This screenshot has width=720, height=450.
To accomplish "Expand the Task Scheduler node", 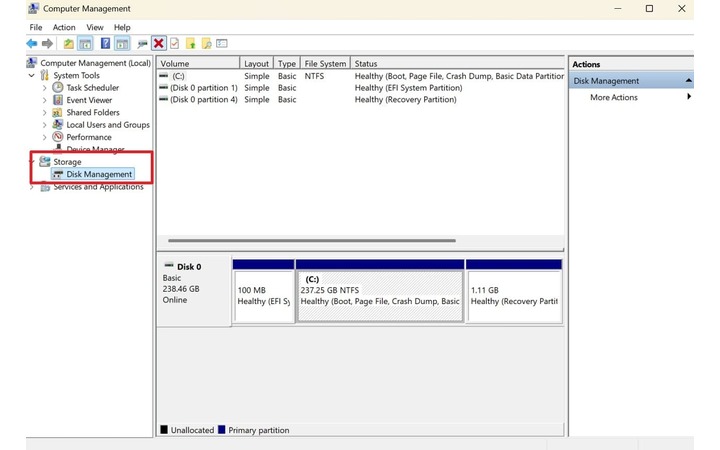I will (x=45, y=88).
